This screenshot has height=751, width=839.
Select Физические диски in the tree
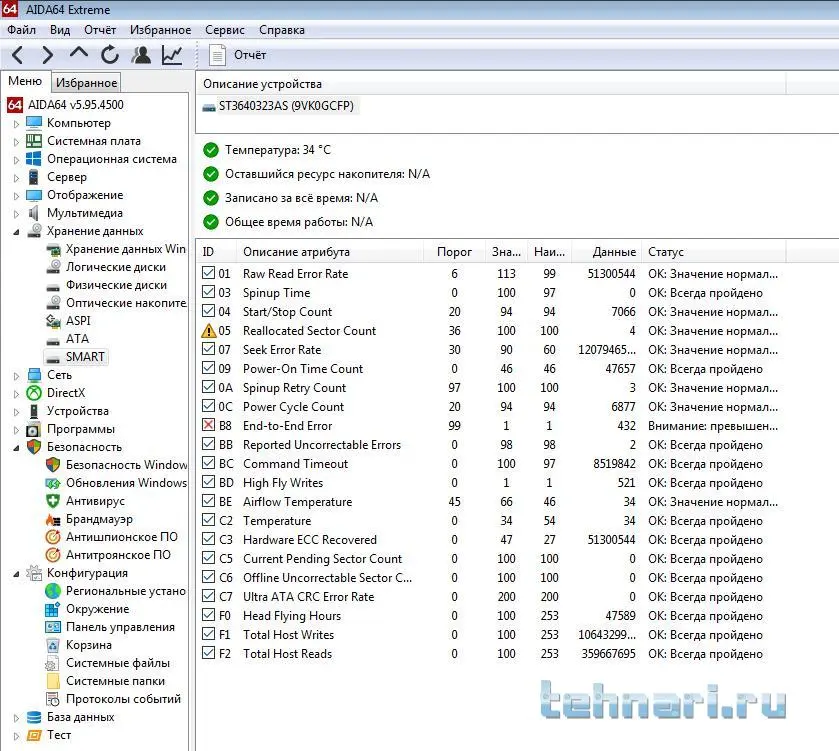116,285
